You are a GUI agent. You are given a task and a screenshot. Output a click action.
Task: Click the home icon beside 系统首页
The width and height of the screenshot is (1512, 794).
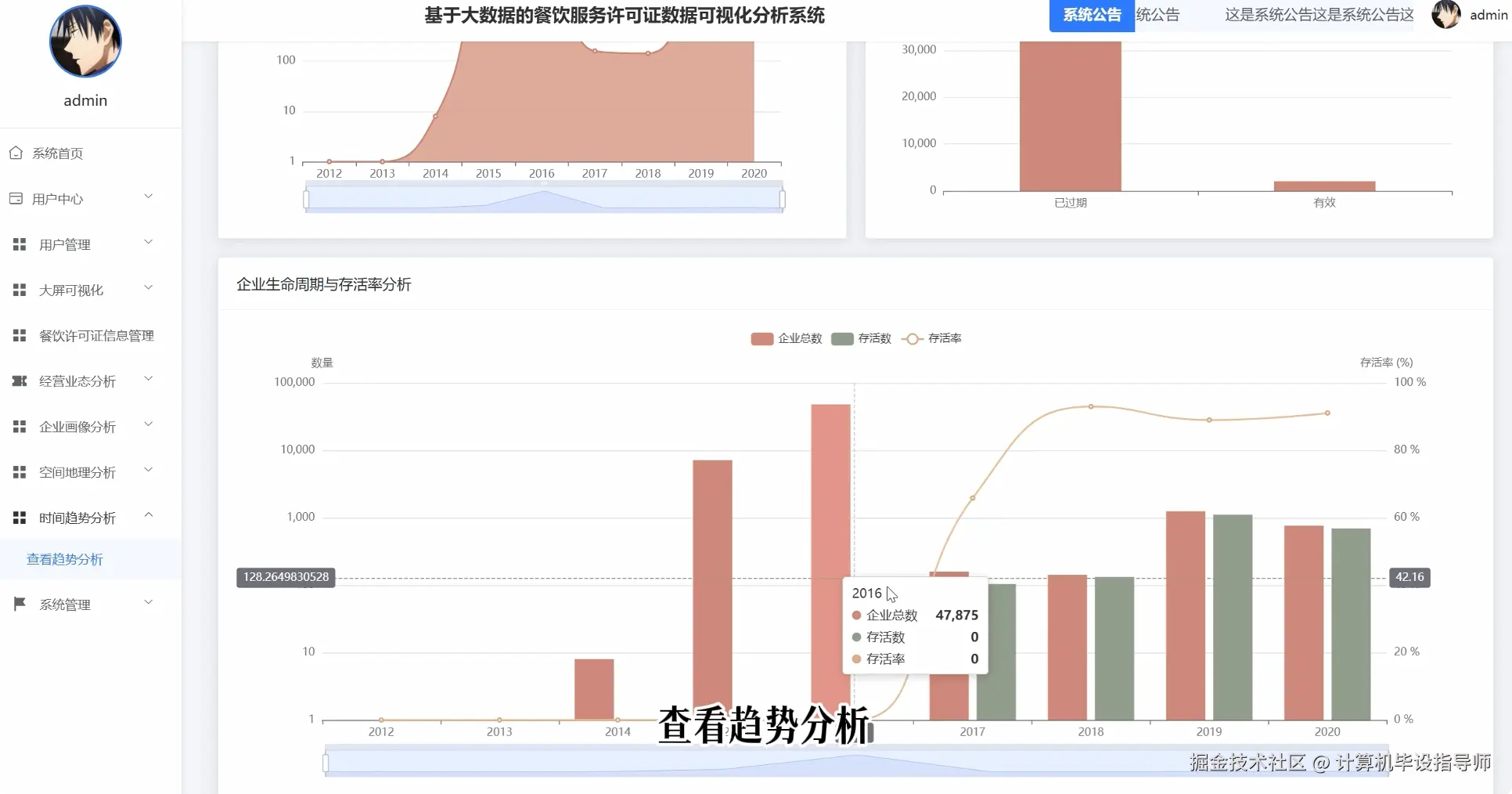(x=16, y=153)
